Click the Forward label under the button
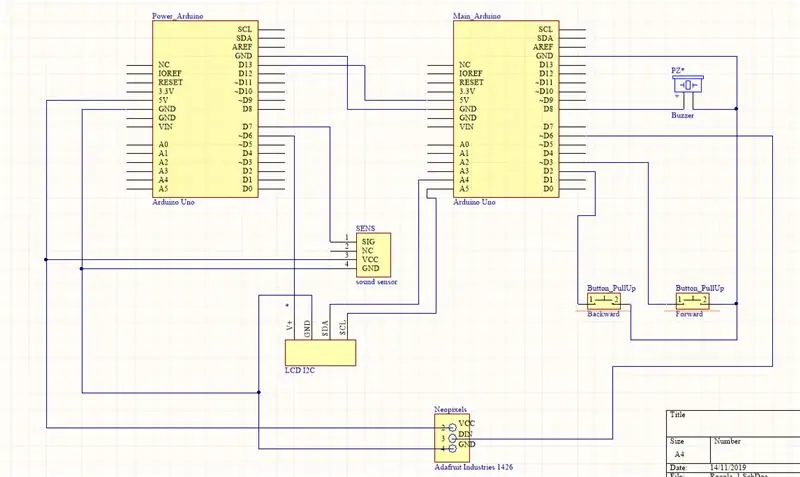800x477 pixels. [x=689, y=314]
